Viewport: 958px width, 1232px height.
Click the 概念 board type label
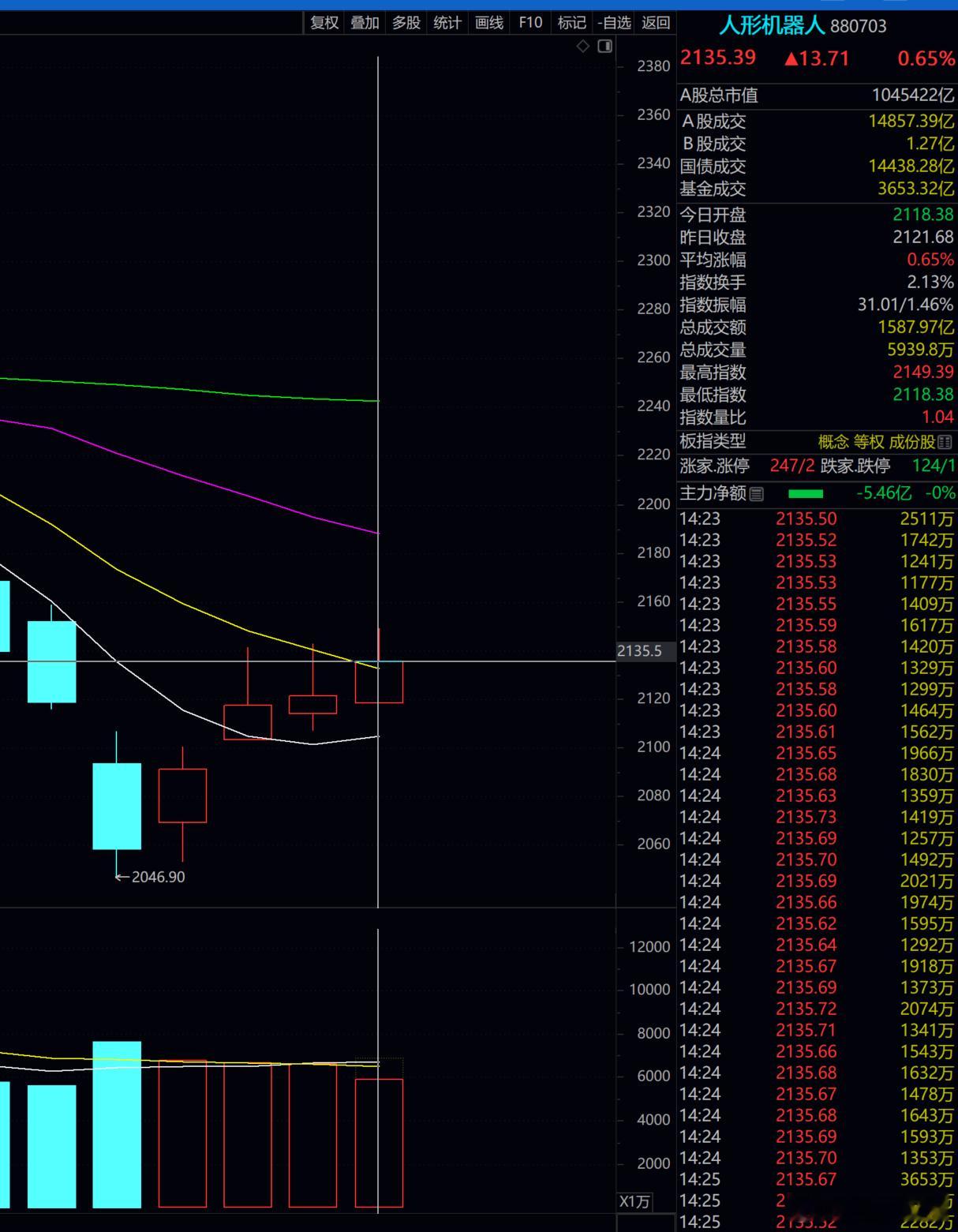click(x=833, y=442)
